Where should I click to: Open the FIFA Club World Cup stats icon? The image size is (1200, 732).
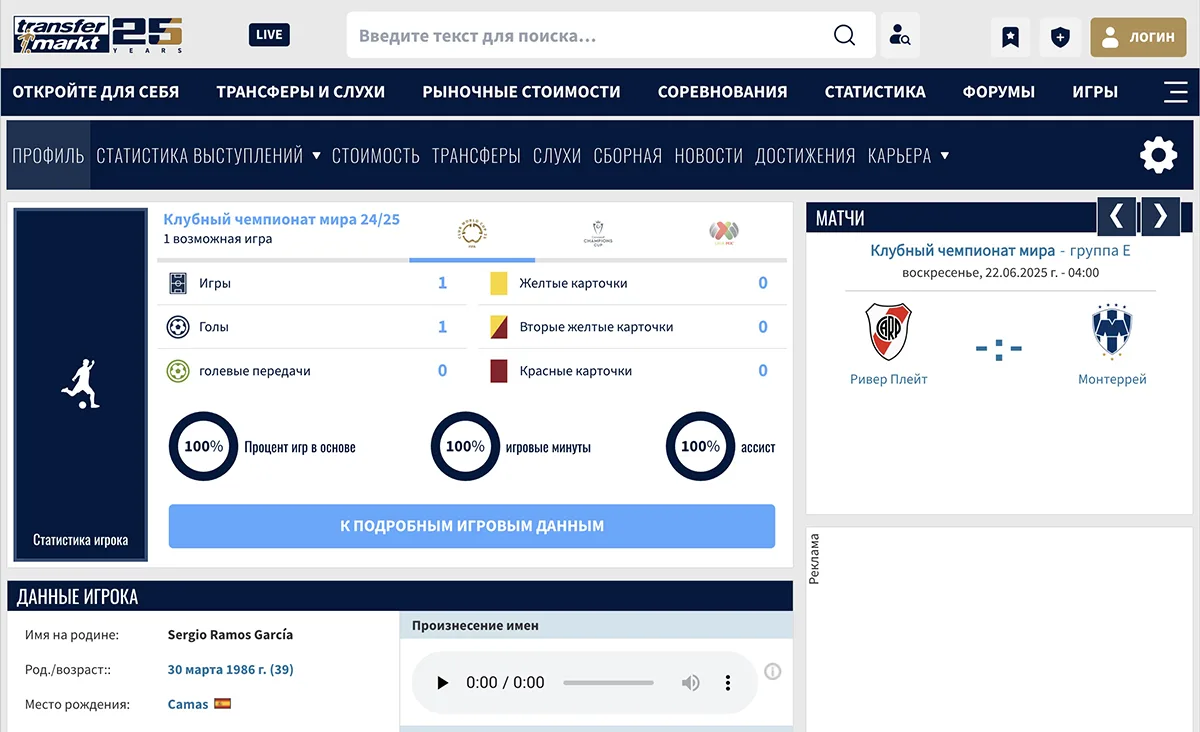point(472,230)
